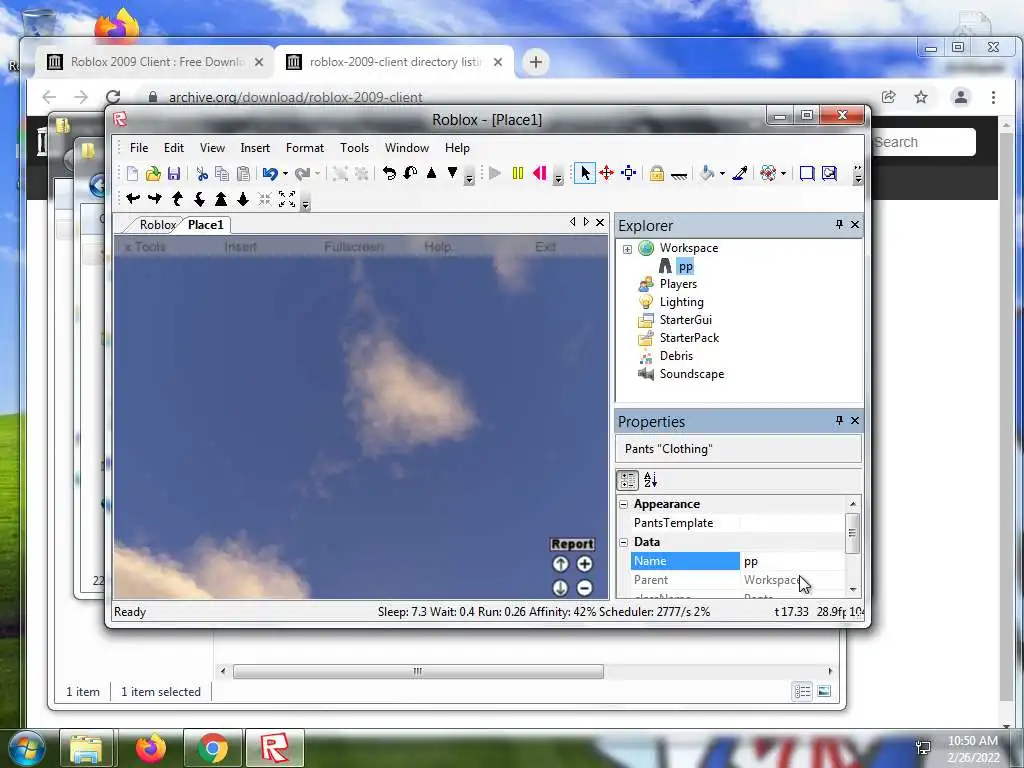The height and width of the screenshot is (768, 1024).
Task: Click the camera pan left arrow icon
Action: (x=133, y=199)
